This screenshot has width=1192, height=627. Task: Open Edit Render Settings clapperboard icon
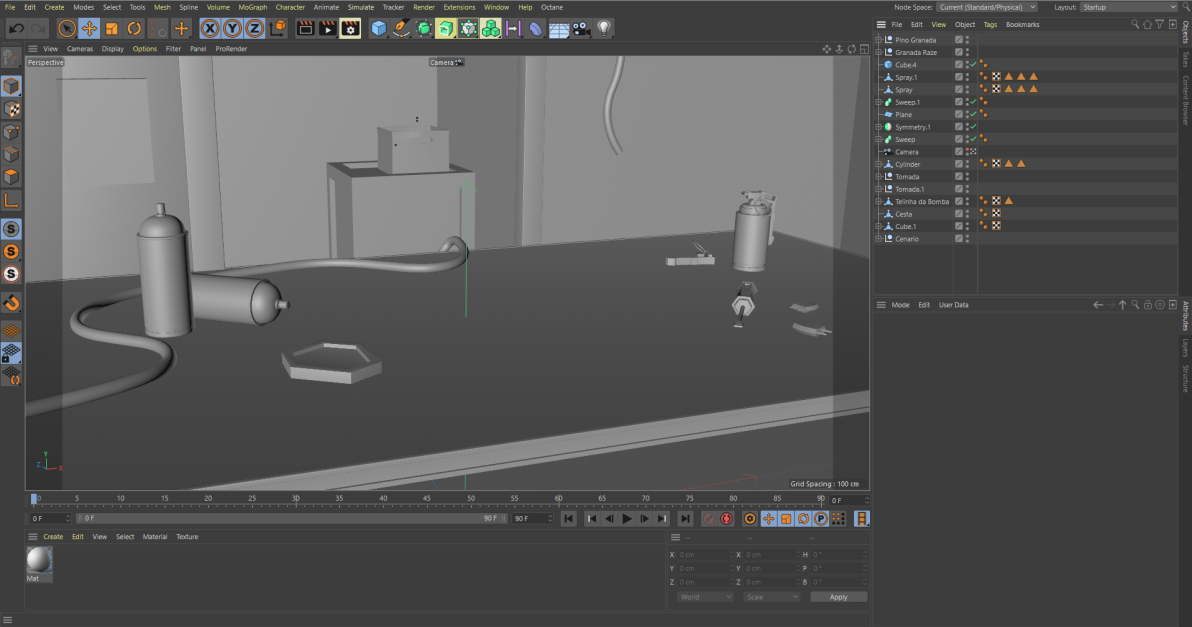tap(350, 28)
